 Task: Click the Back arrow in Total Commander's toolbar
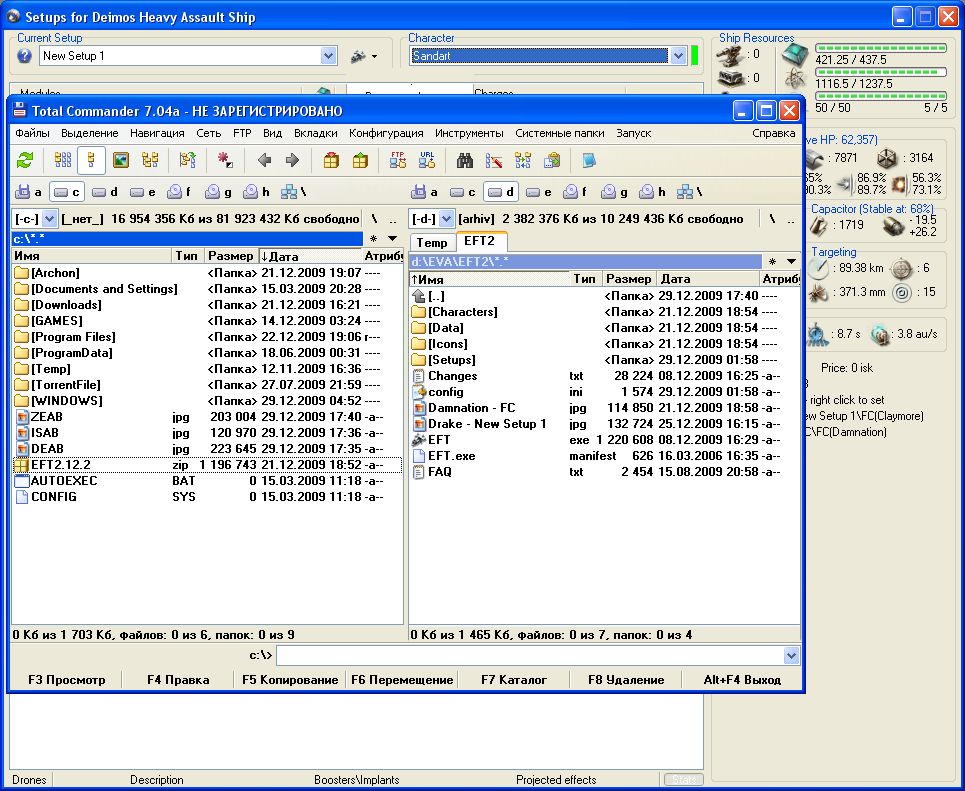click(x=264, y=160)
